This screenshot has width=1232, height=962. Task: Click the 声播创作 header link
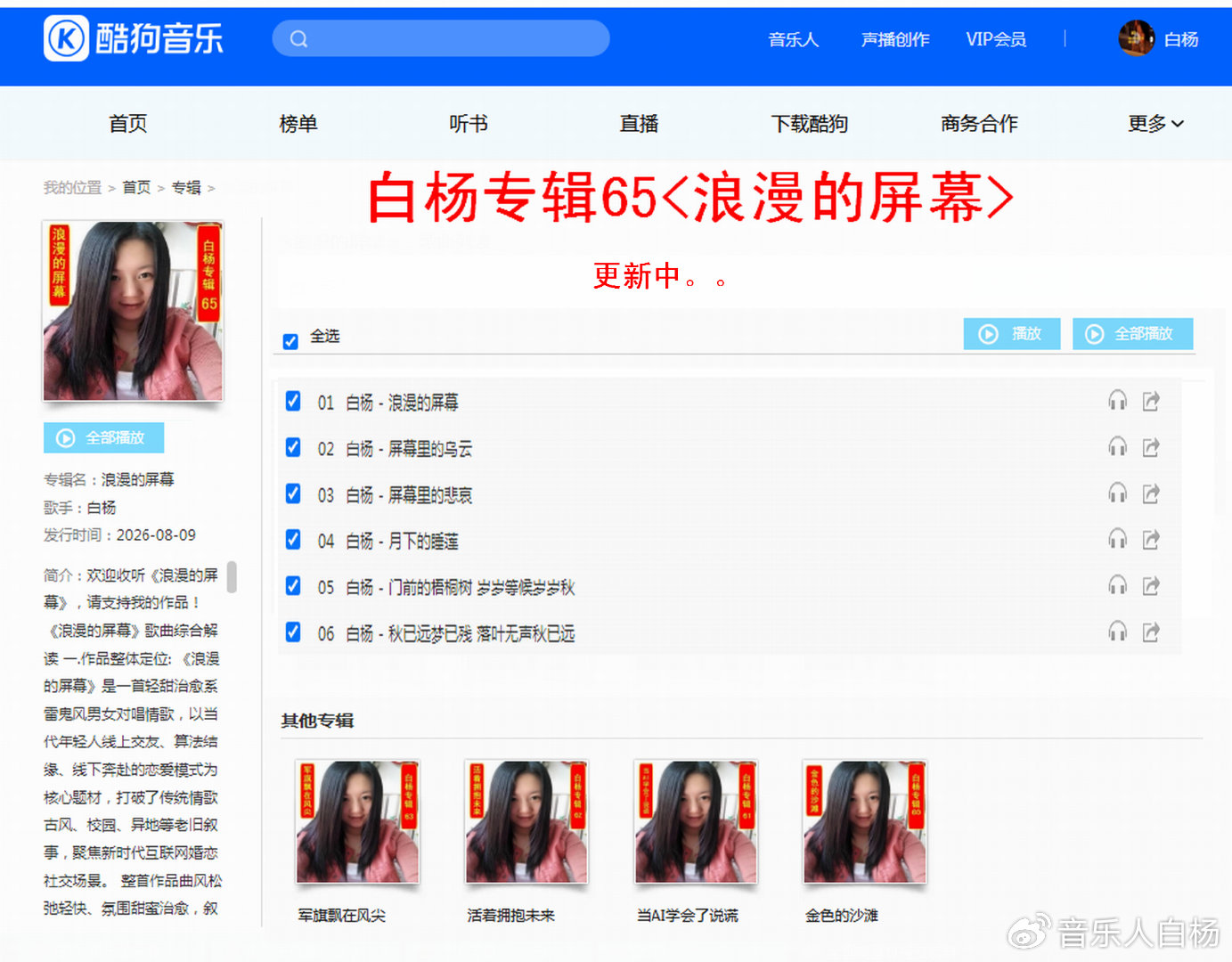click(x=895, y=39)
